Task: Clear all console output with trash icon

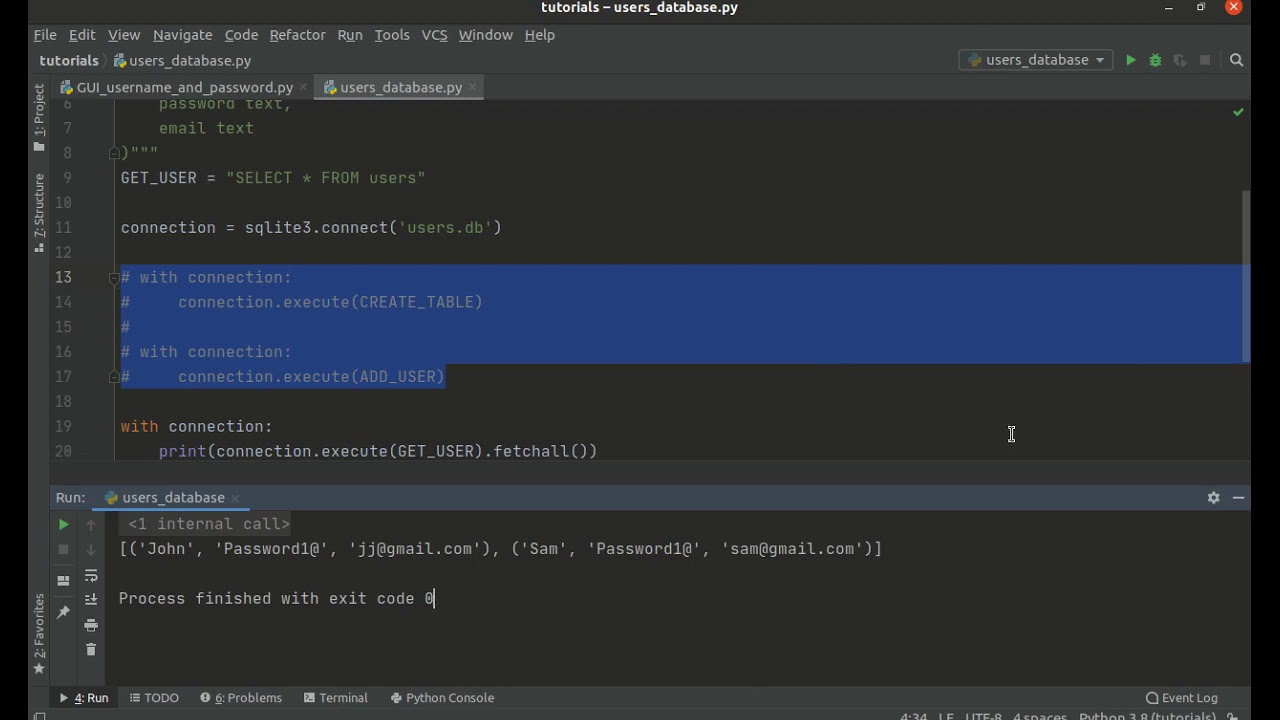Action: coord(91,650)
